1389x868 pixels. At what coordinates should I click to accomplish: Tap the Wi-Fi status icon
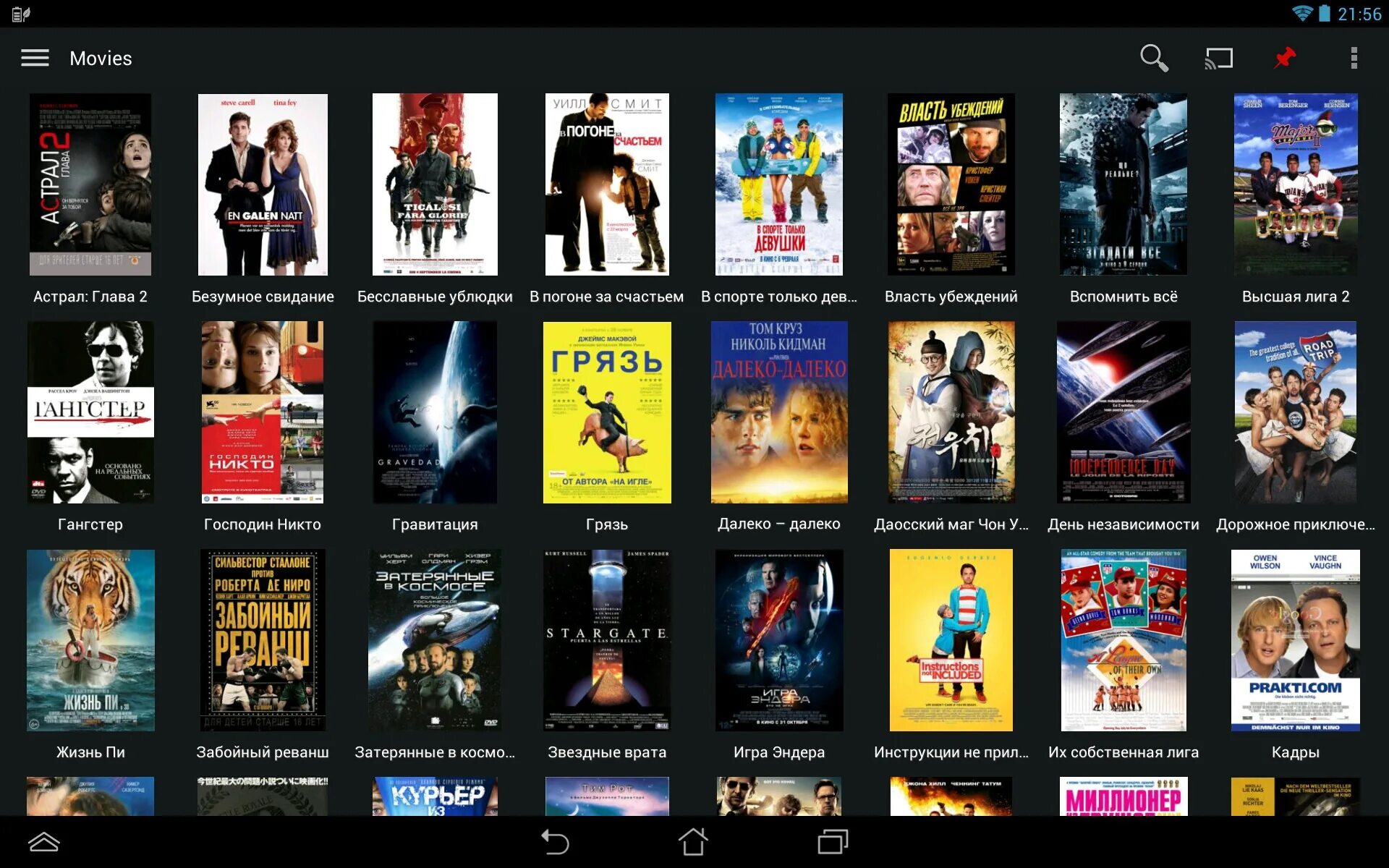click(x=1301, y=14)
